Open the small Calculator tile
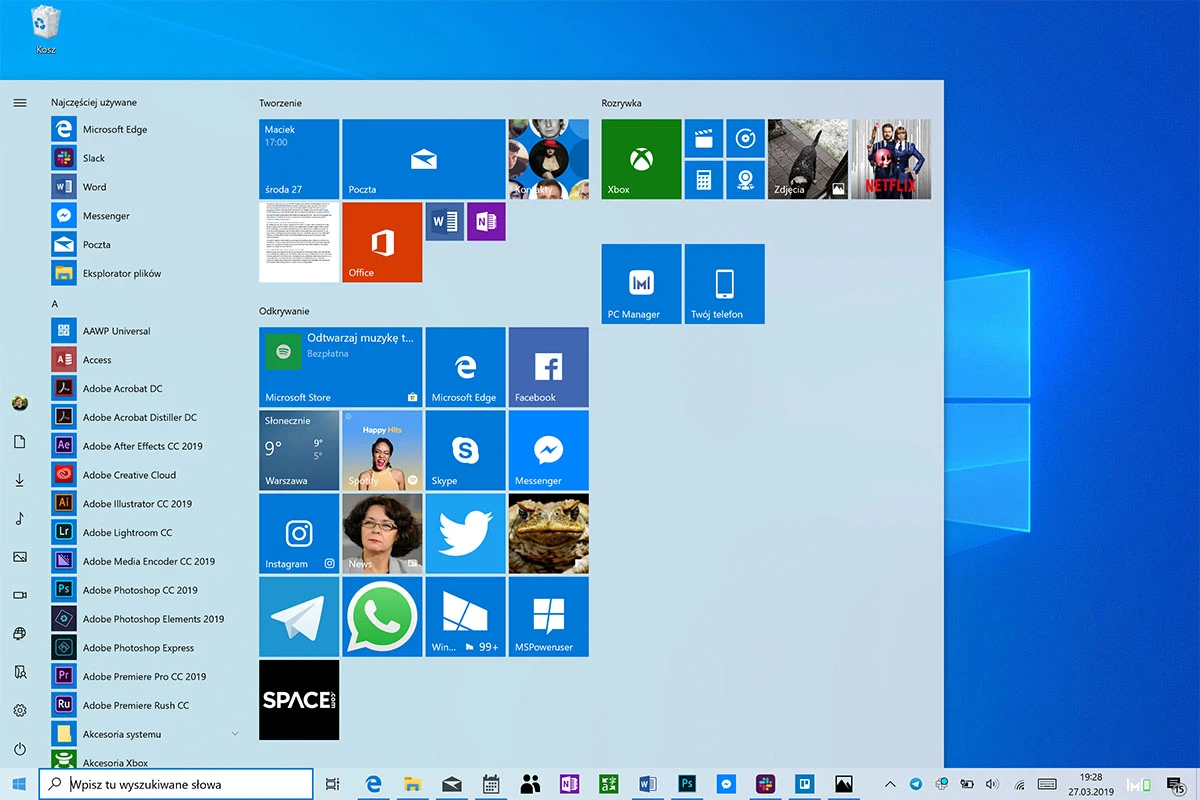Screen dimensions: 1200x800 704,180
